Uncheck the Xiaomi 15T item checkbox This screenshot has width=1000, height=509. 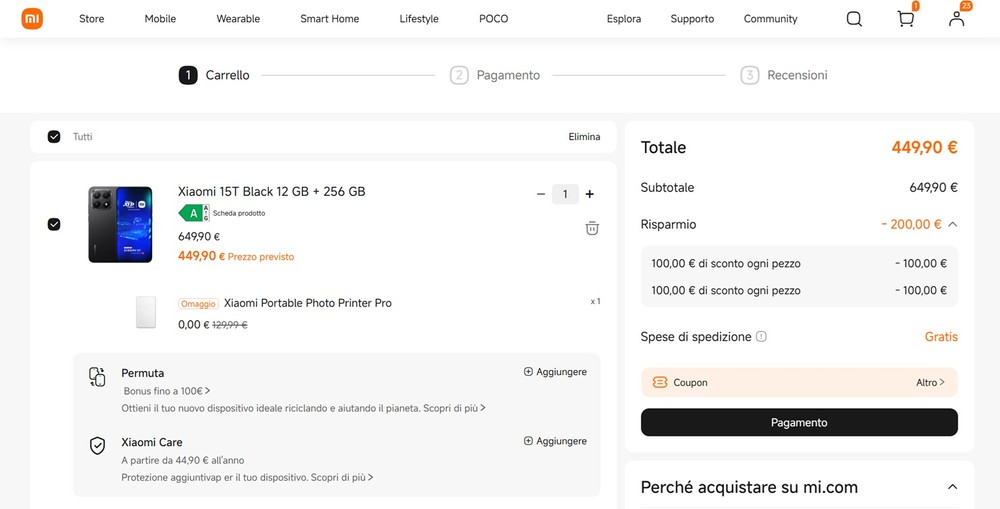click(x=54, y=224)
